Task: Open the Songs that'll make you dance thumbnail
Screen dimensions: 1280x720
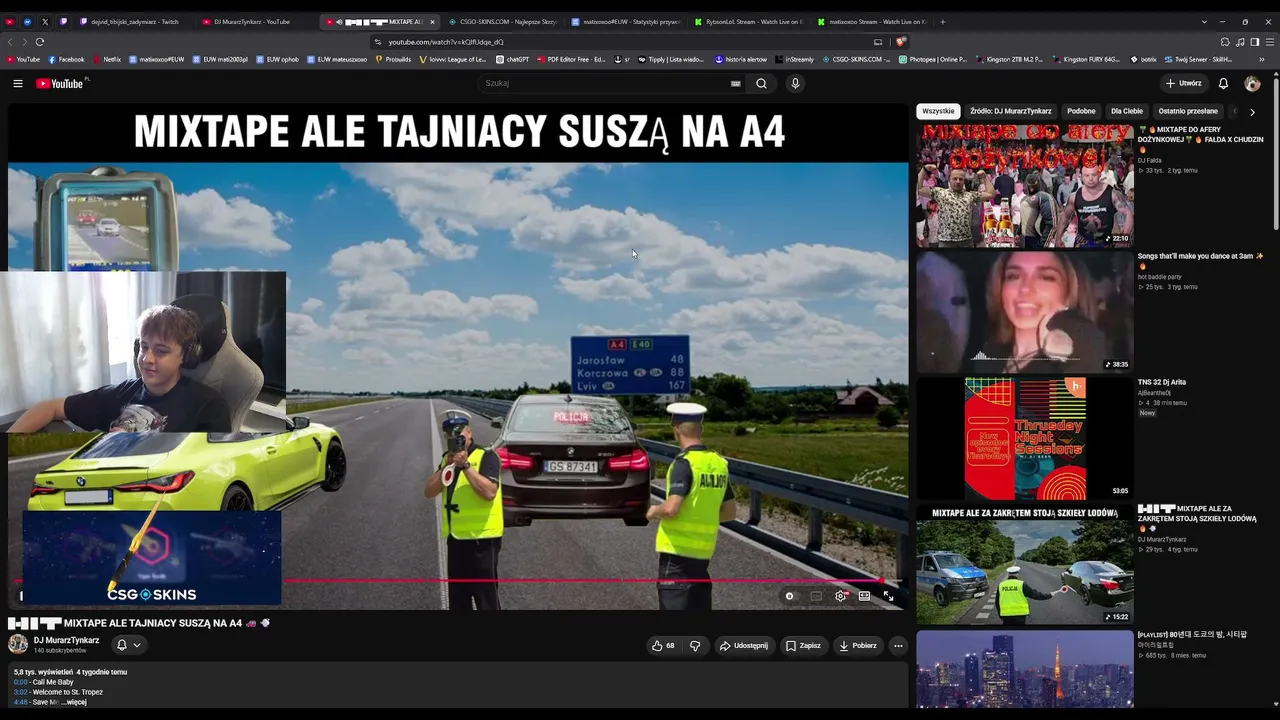Action: pyautogui.click(x=1025, y=312)
